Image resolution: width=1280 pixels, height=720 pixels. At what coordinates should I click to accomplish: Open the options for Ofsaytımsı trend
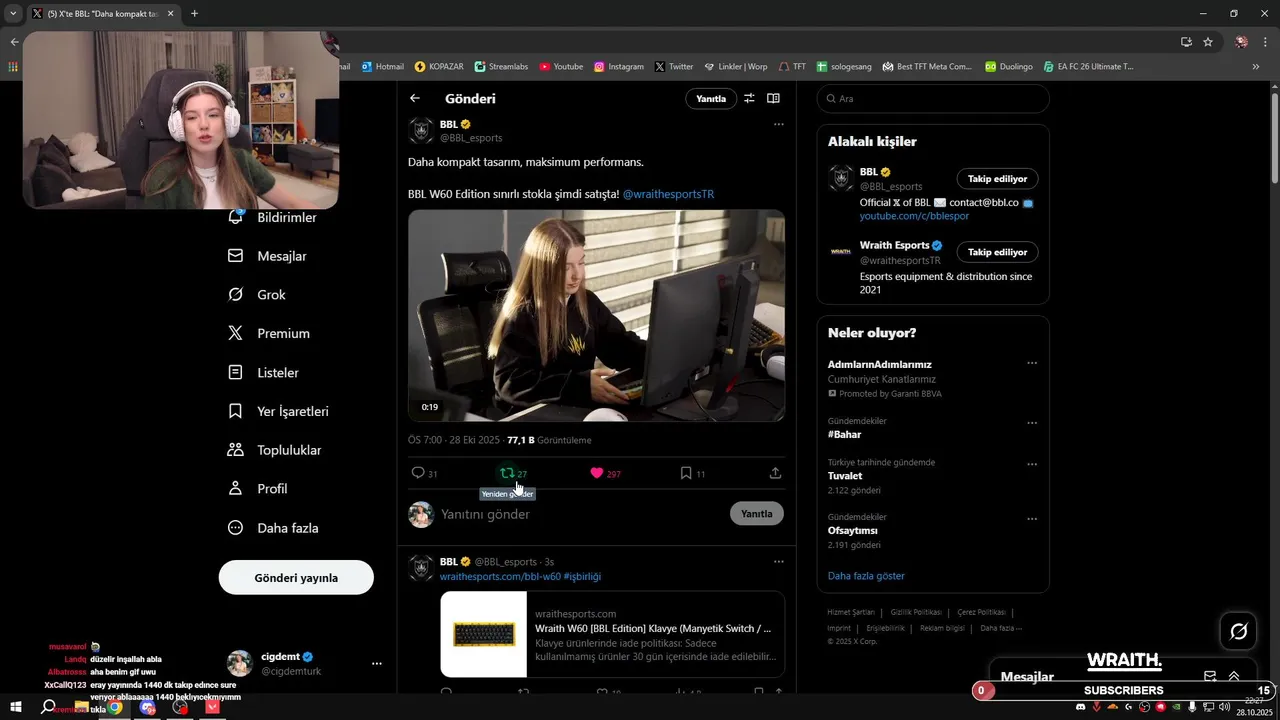1032,519
